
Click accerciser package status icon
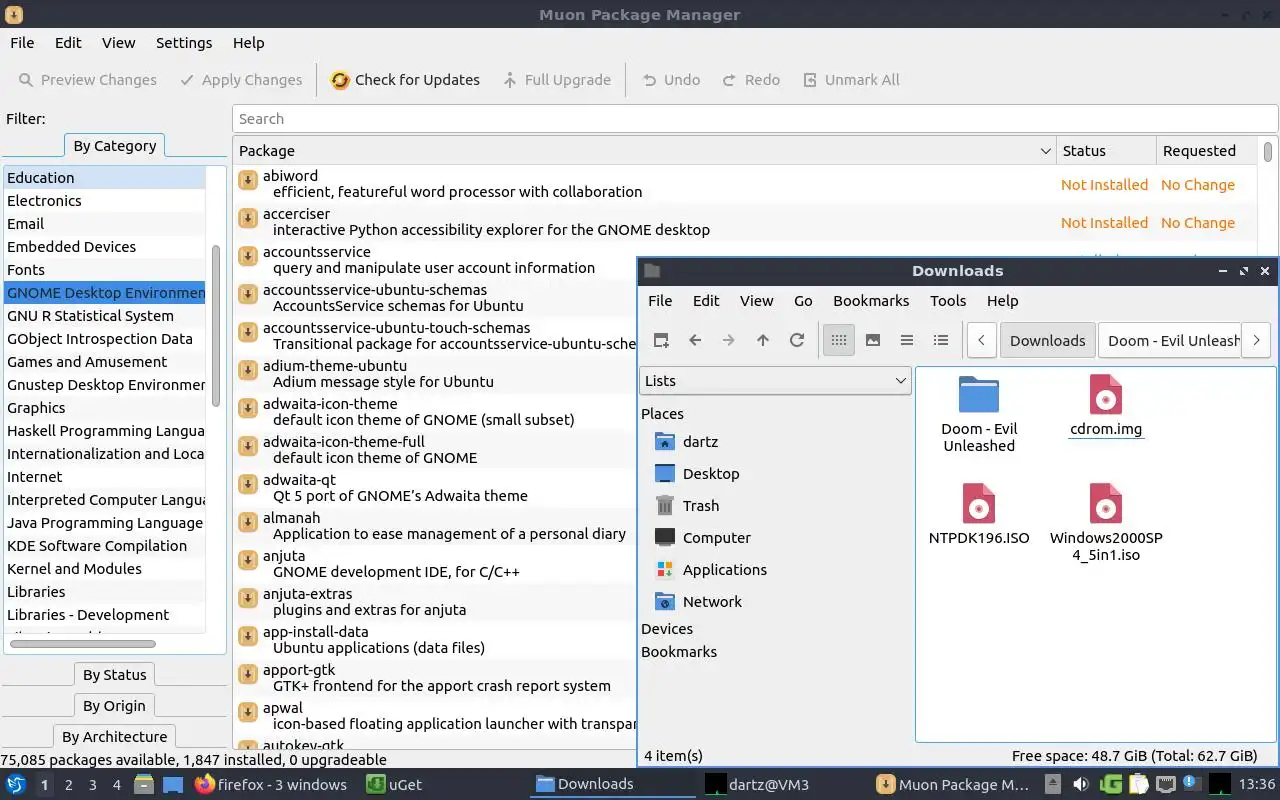tap(248, 217)
